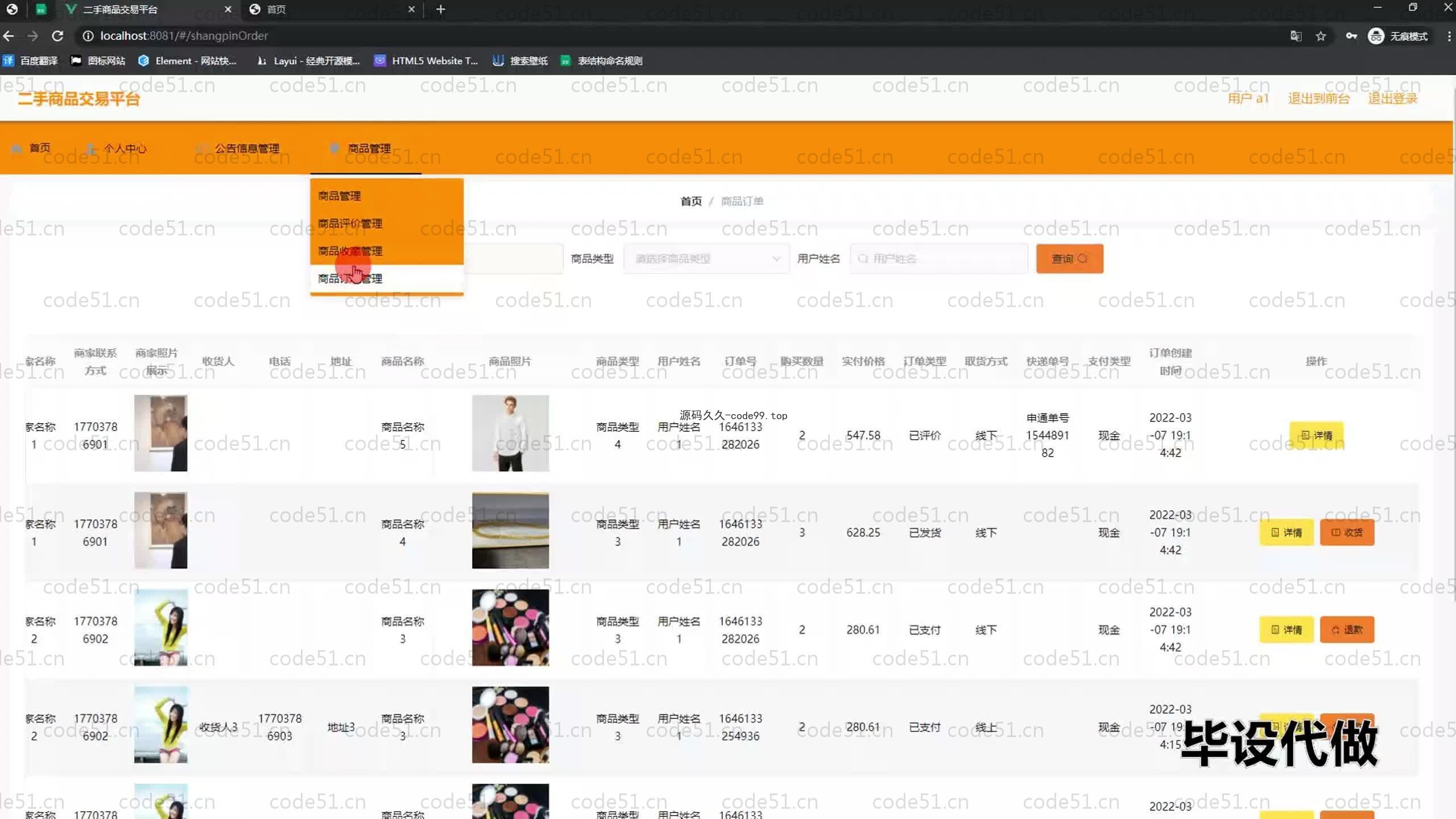This screenshot has width=1456, height=819.
Task: Click the 收货人3 cell
Action: tap(218, 727)
